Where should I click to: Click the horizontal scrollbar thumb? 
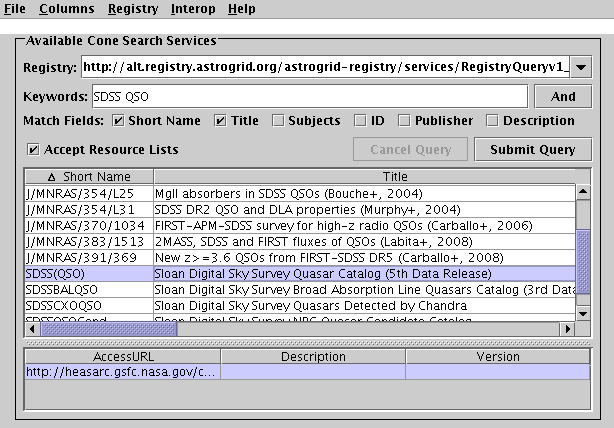109,329
